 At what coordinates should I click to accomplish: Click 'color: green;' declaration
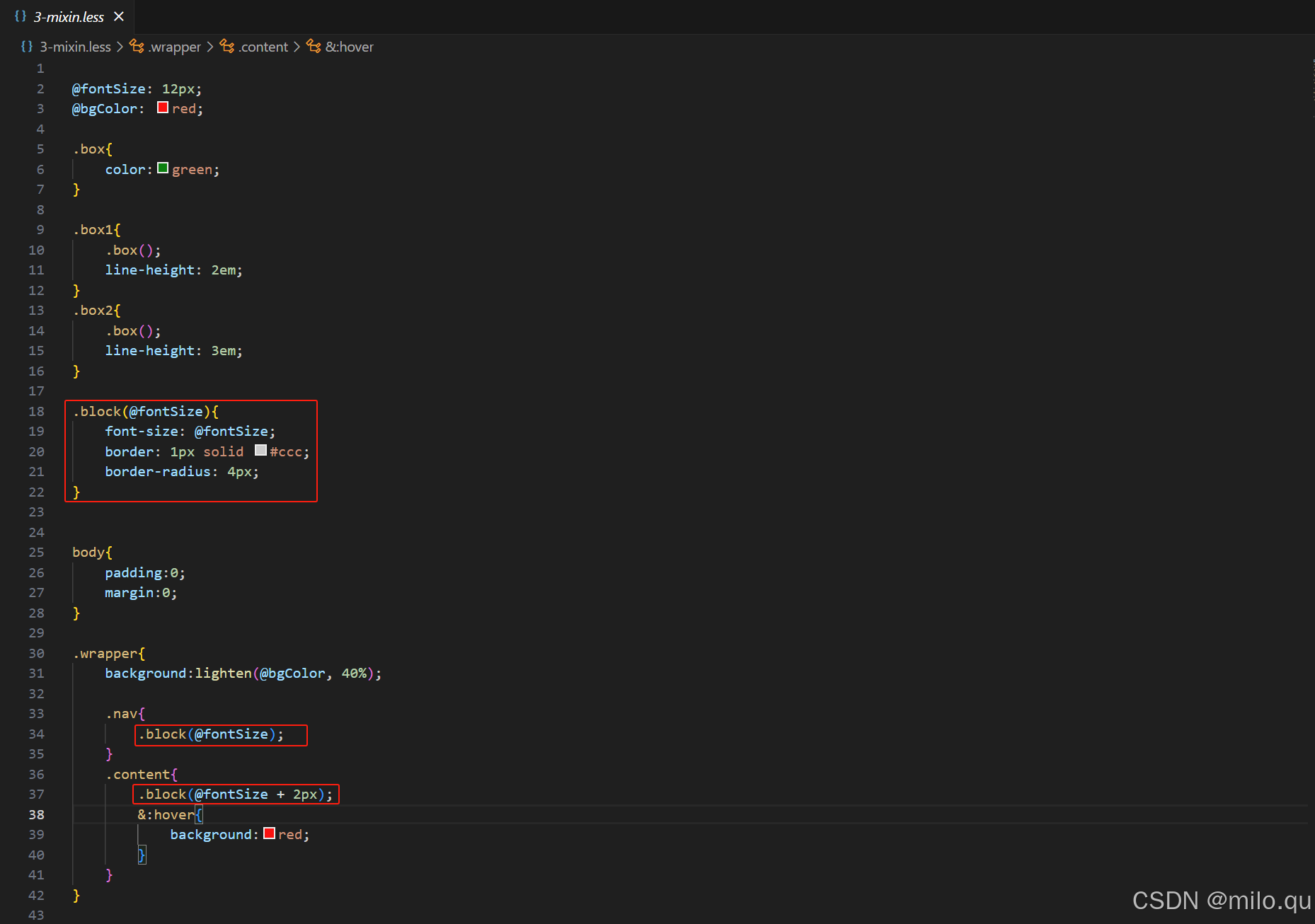162,170
